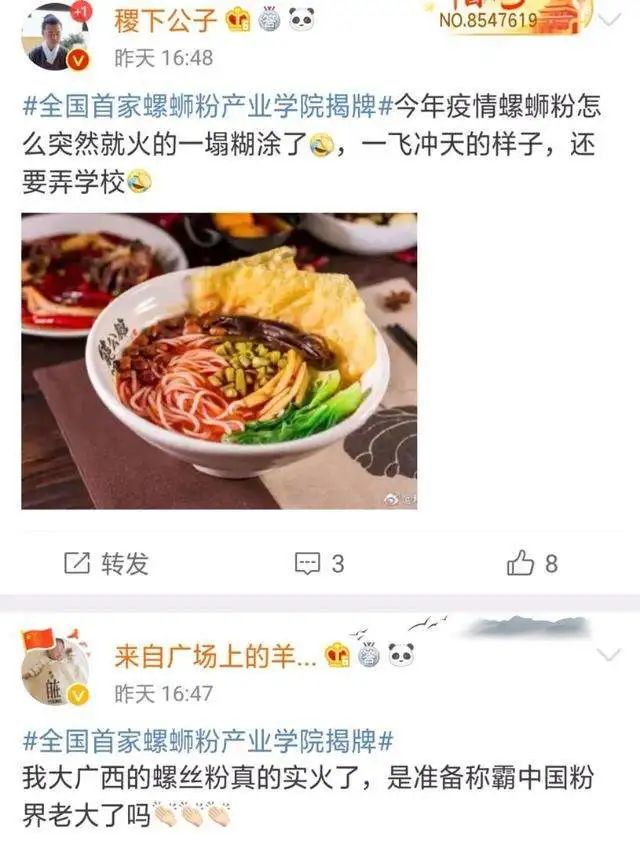This screenshot has width=640, height=848.
Task: Open the 来自广场上的羊... username
Action: [215, 657]
